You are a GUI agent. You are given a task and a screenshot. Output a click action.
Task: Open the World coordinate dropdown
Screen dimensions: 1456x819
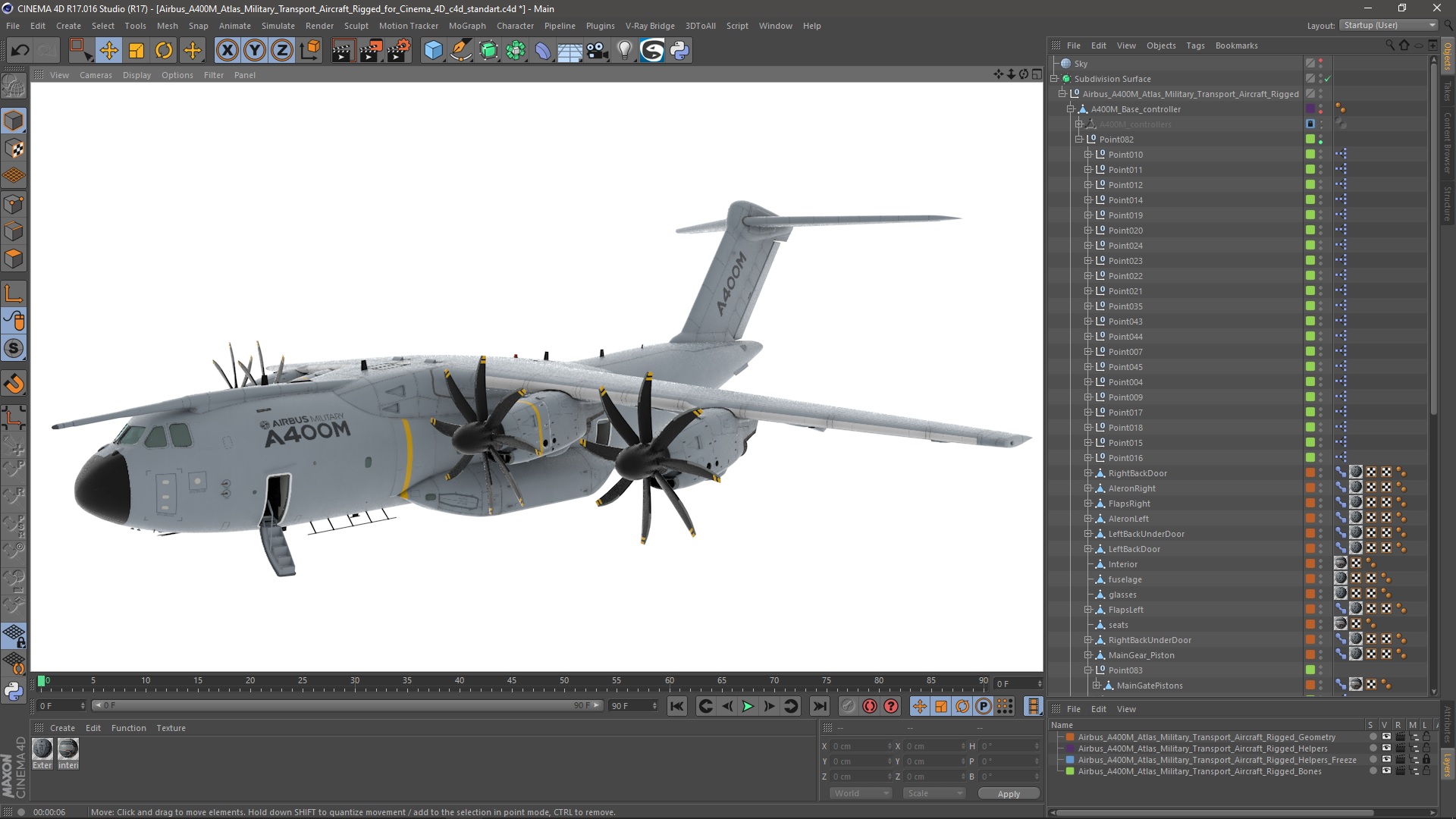pyautogui.click(x=861, y=793)
